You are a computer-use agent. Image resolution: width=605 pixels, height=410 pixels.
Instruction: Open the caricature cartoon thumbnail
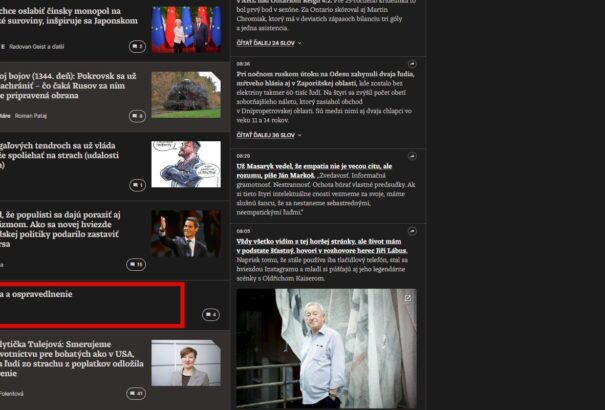point(186,164)
